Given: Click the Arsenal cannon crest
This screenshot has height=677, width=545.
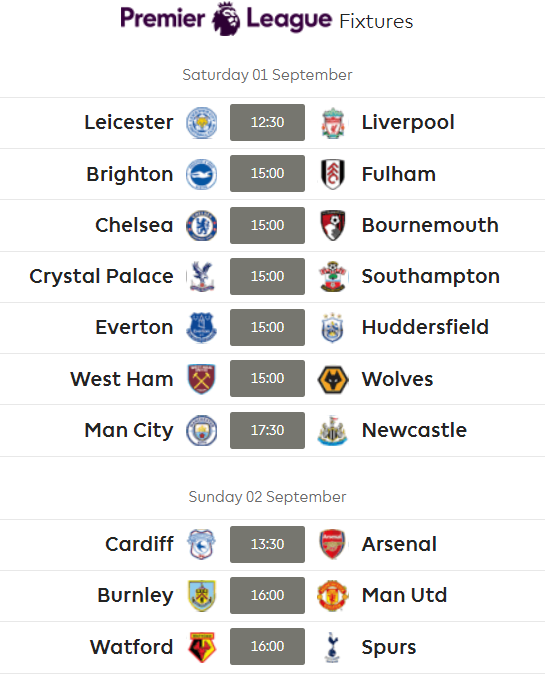Looking at the screenshot, I should click(x=333, y=544).
